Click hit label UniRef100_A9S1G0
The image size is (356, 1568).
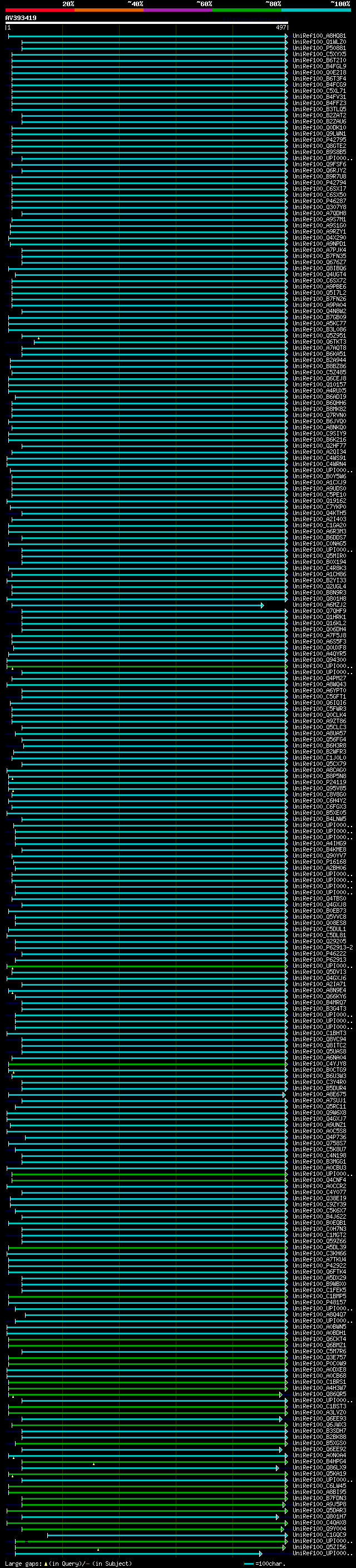[319, 226]
